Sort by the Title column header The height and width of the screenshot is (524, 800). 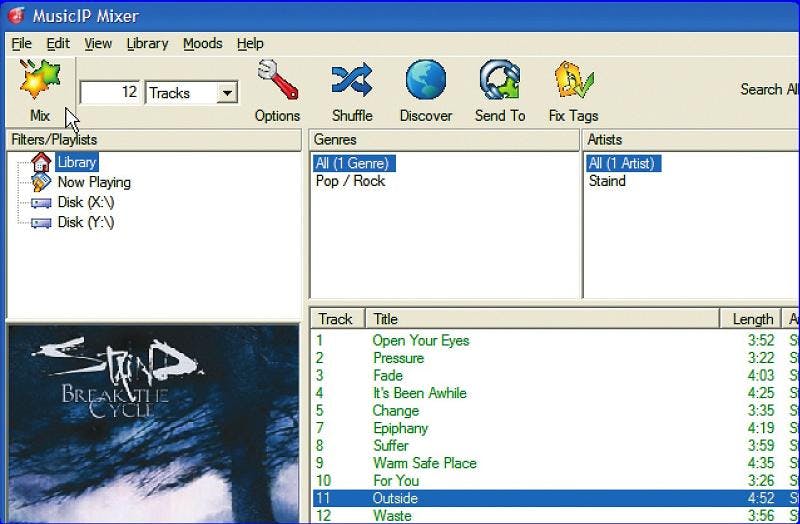pos(542,319)
